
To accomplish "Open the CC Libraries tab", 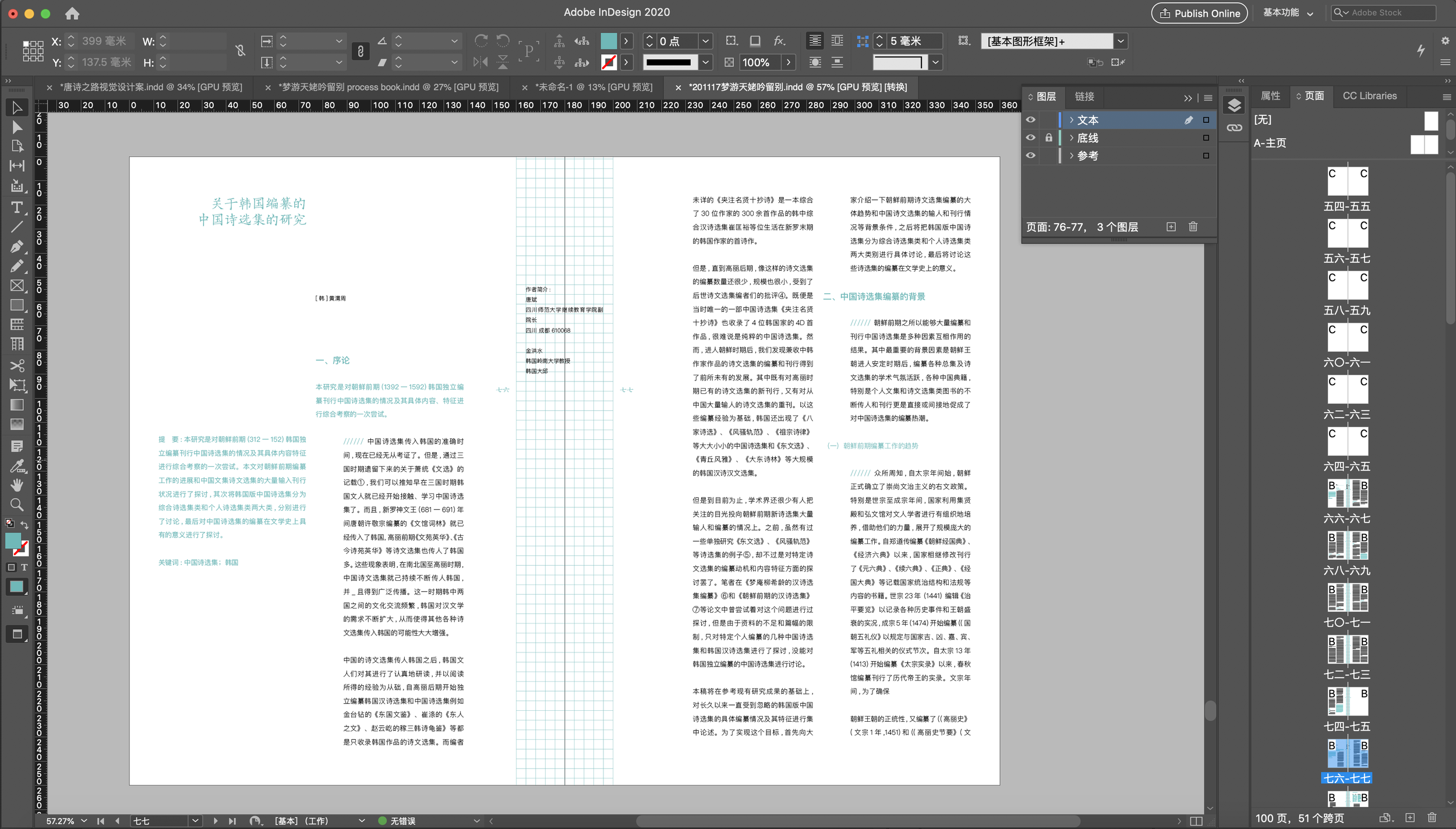I will (x=1369, y=96).
